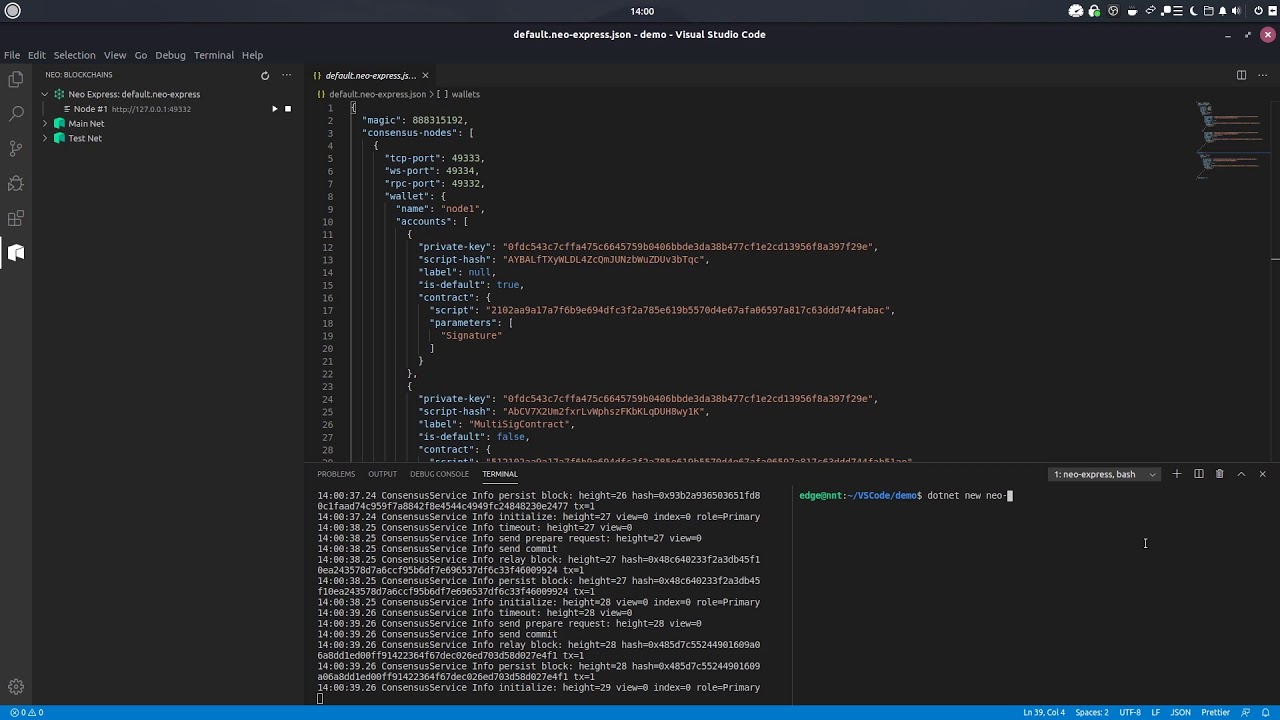Kill terminal using the trash icon
This screenshot has width=1280, height=720.
1219,474
